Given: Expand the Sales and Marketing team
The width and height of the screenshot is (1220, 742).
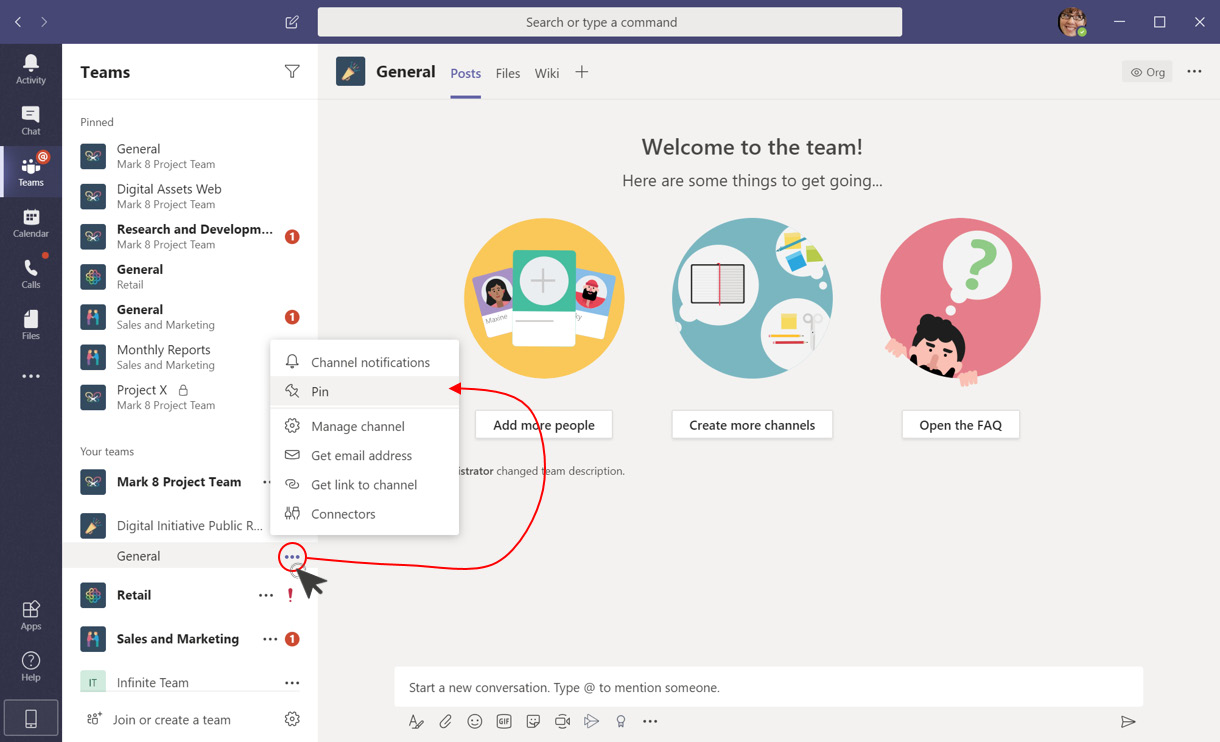Looking at the screenshot, I should click(178, 639).
